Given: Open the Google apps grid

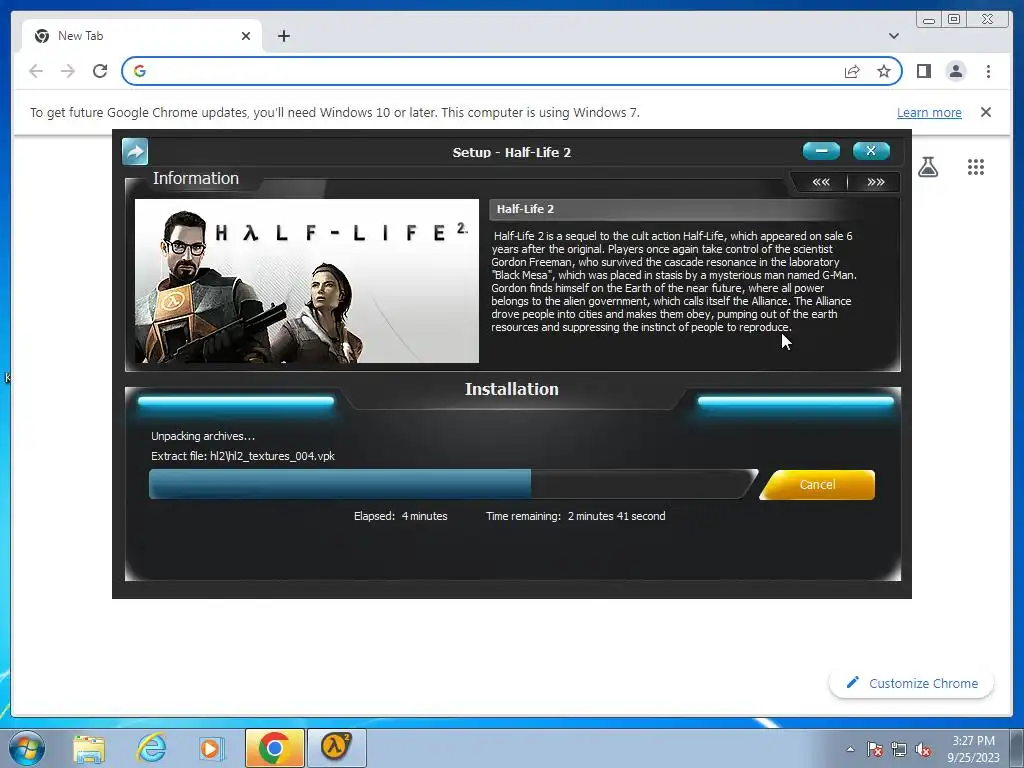Looking at the screenshot, I should click(x=976, y=167).
